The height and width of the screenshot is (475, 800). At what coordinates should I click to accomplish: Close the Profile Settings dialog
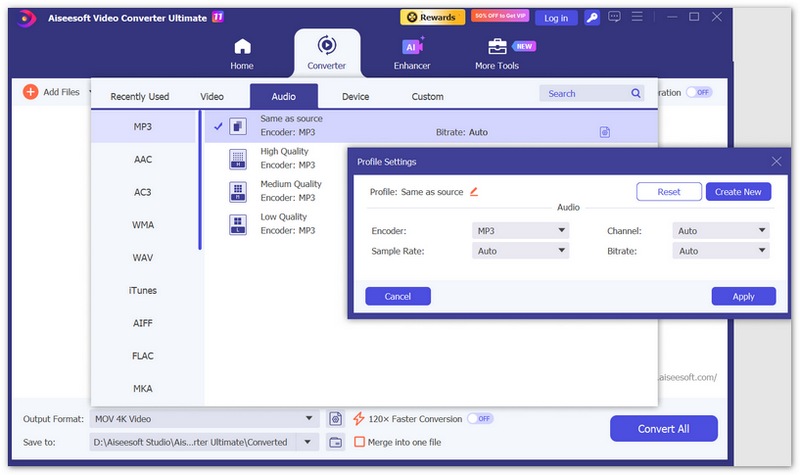coord(777,162)
